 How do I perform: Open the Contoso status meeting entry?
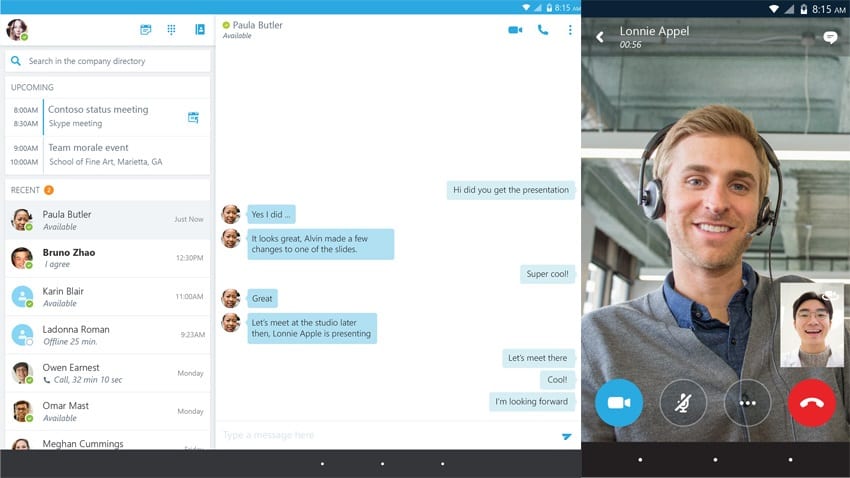pyautogui.click(x=107, y=117)
